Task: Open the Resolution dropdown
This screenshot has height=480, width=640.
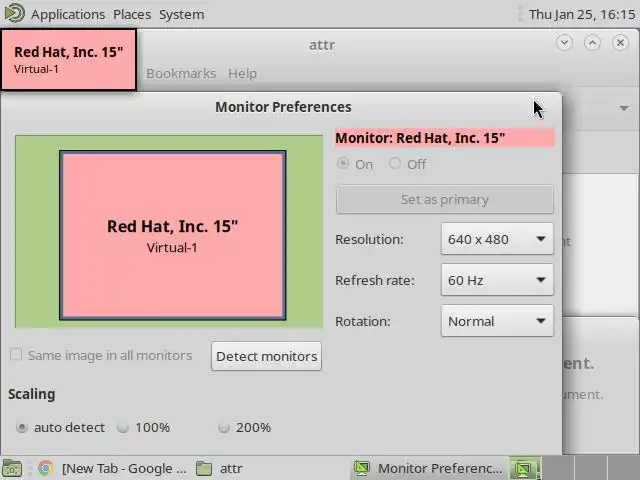Action: click(497, 239)
